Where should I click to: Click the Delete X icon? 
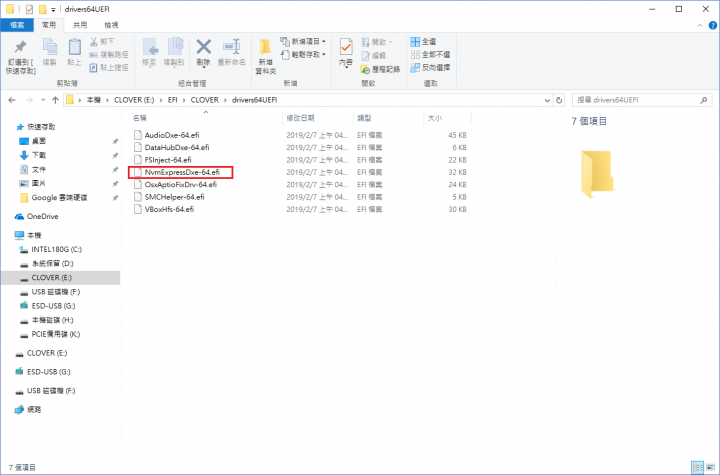[x=203, y=46]
